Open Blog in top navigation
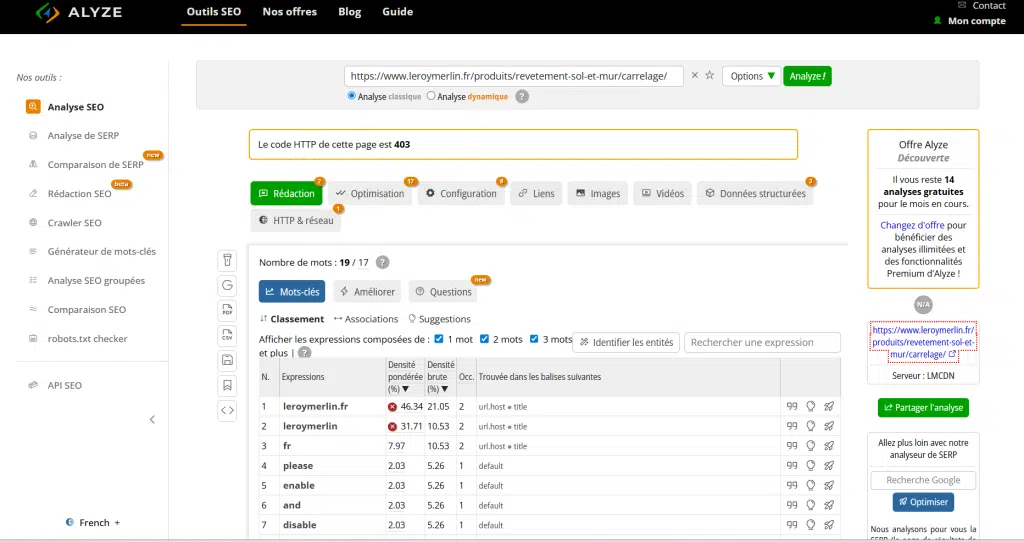The height and width of the screenshot is (542, 1024). pos(349,12)
